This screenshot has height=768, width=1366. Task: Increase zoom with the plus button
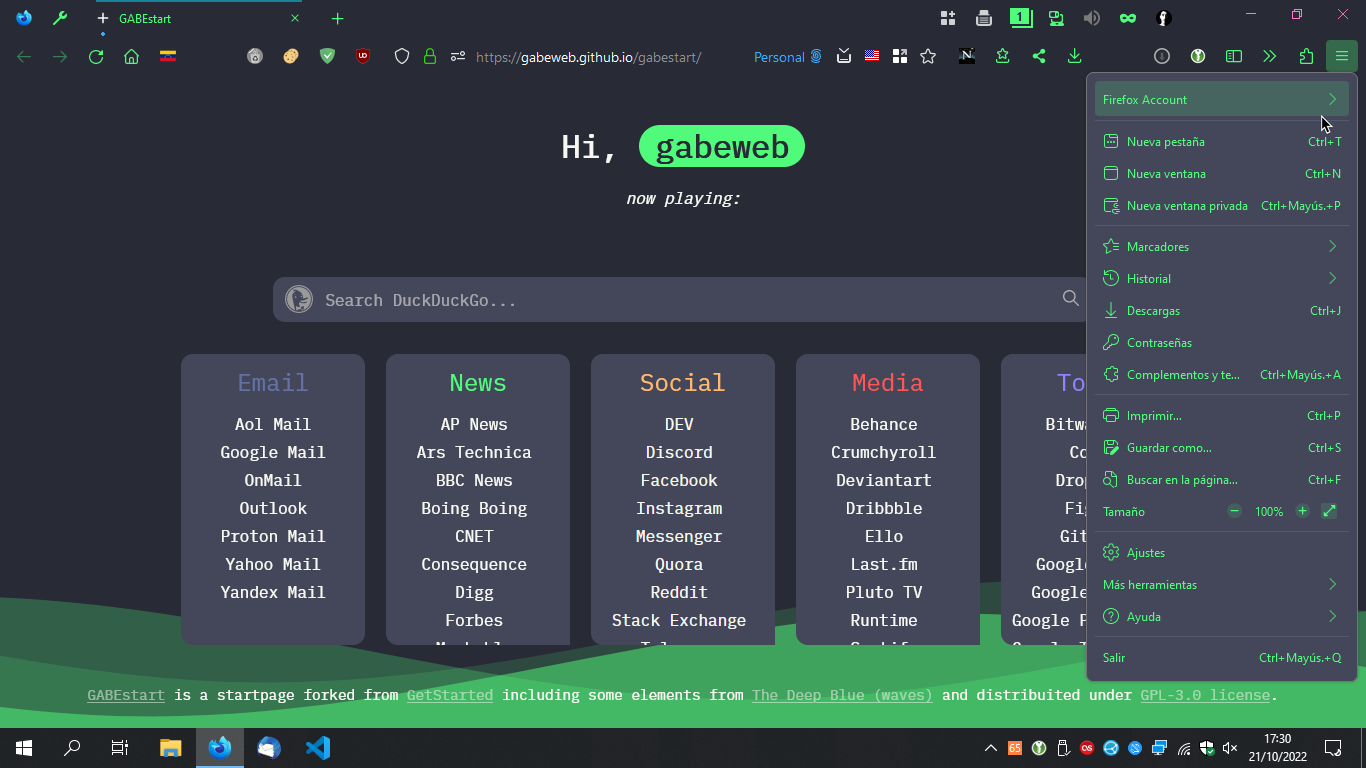[1302, 511]
